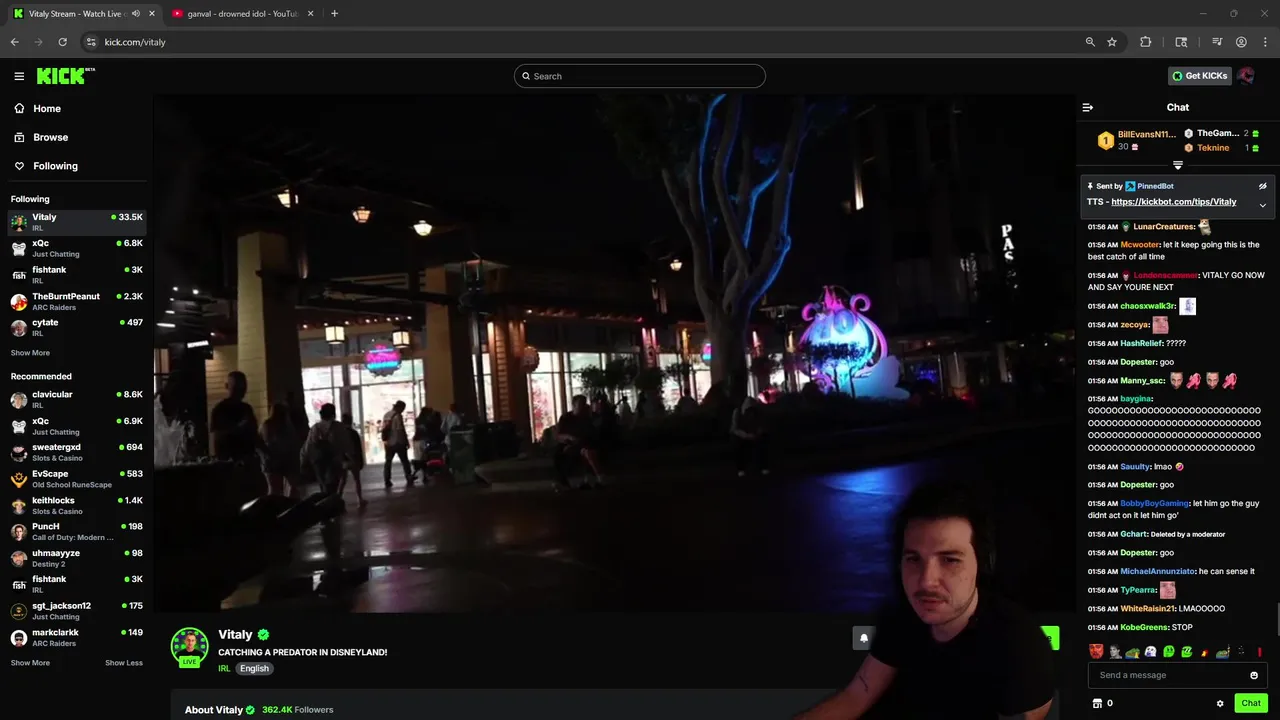Click LunarCreatures username in chat
The width and height of the screenshot is (1280, 720).
coord(1164,227)
